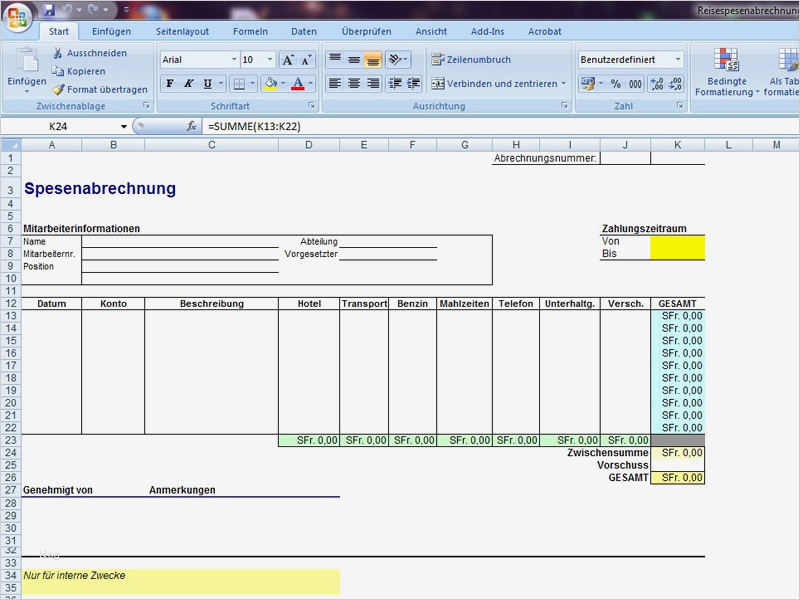The image size is (800, 600).
Task: Click the Einfügen paste icon
Action: click(x=27, y=60)
